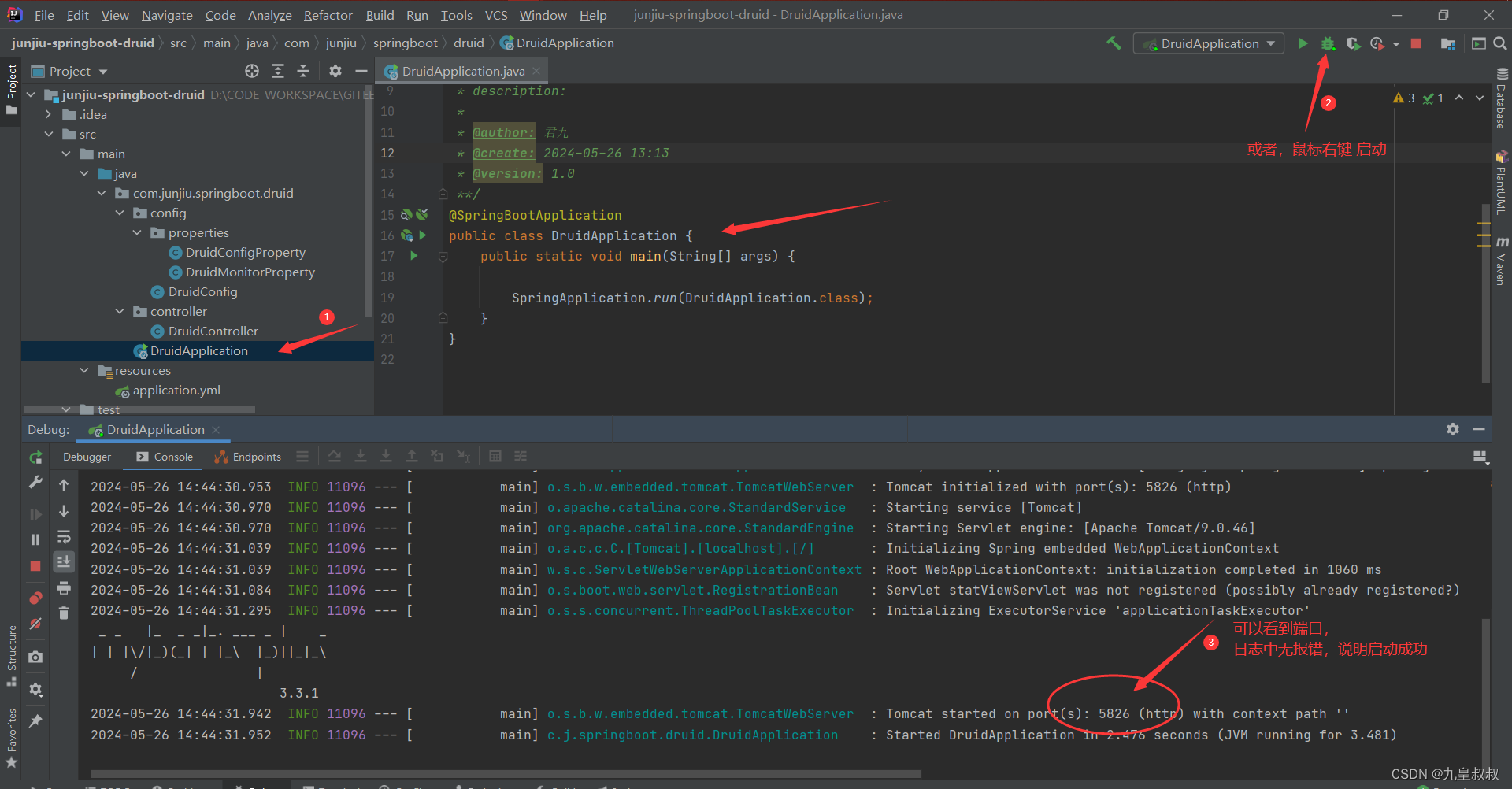The width and height of the screenshot is (1512, 789).
Task: Run DruidApplication with green play button
Action: 1303,43
